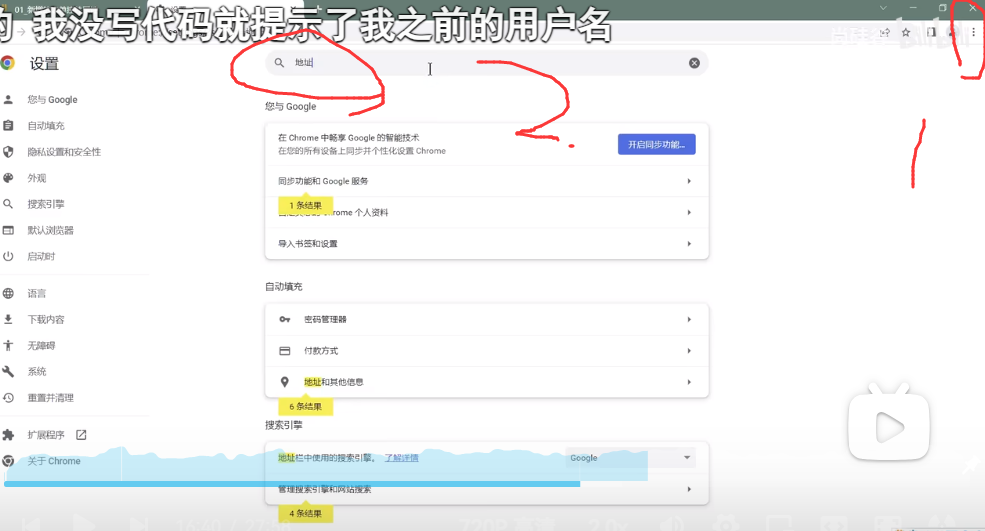This screenshot has width=985, height=531.
Task: Open 扩展程序 extensions link
Action: pyautogui.click(x=46, y=435)
